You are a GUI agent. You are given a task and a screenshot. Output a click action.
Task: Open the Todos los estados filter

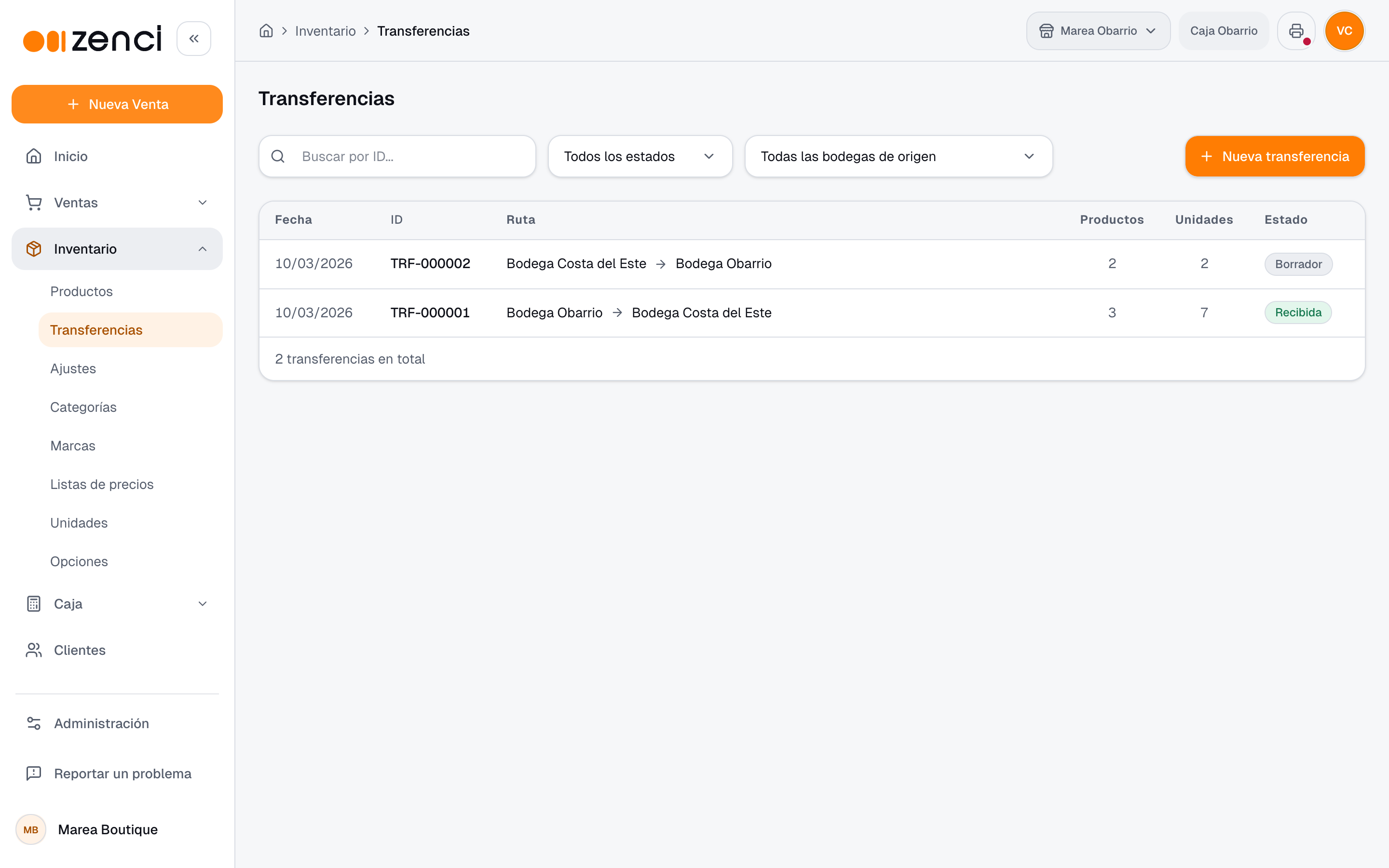click(640, 156)
